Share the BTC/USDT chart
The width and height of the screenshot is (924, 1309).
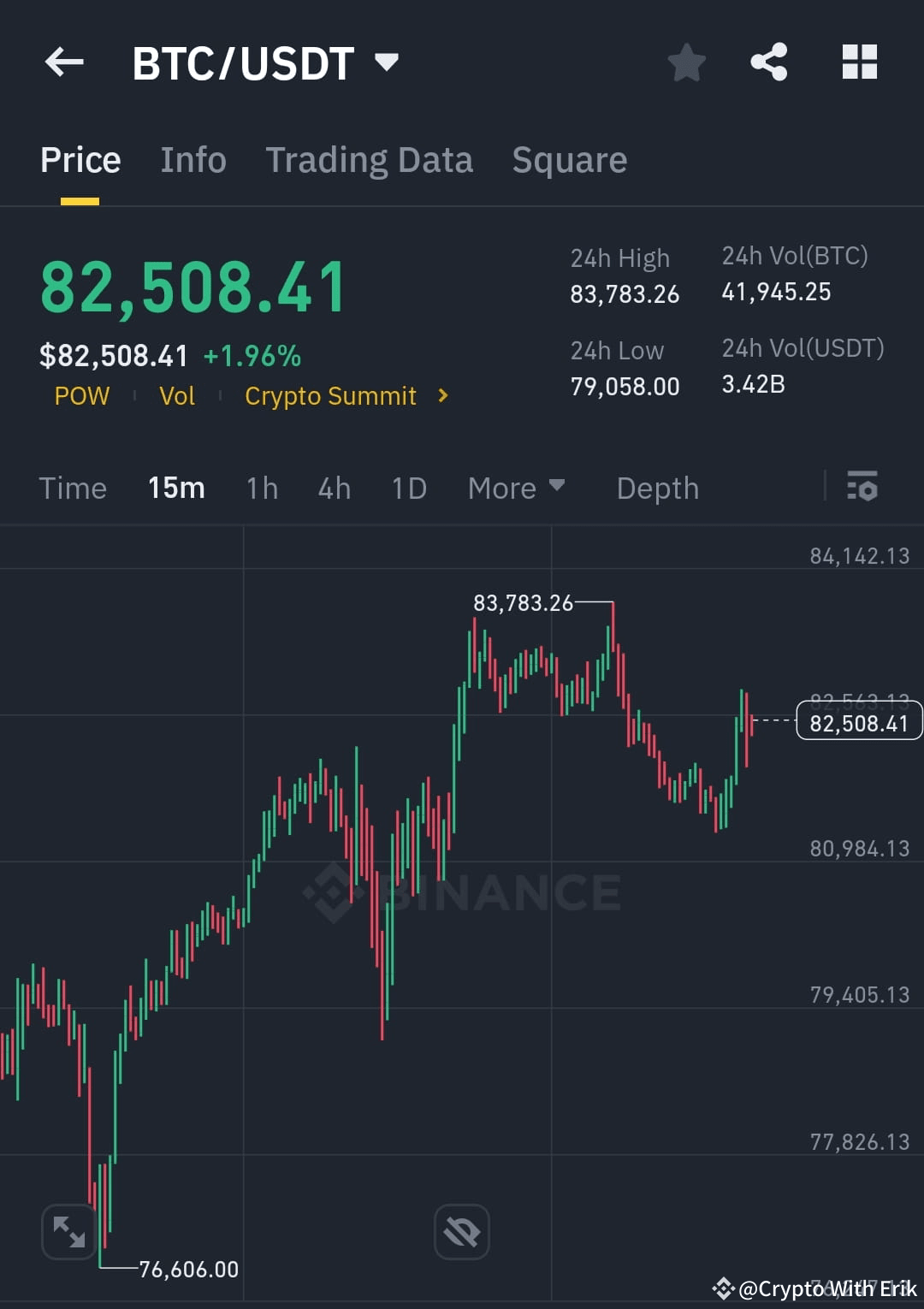click(769, 62)
